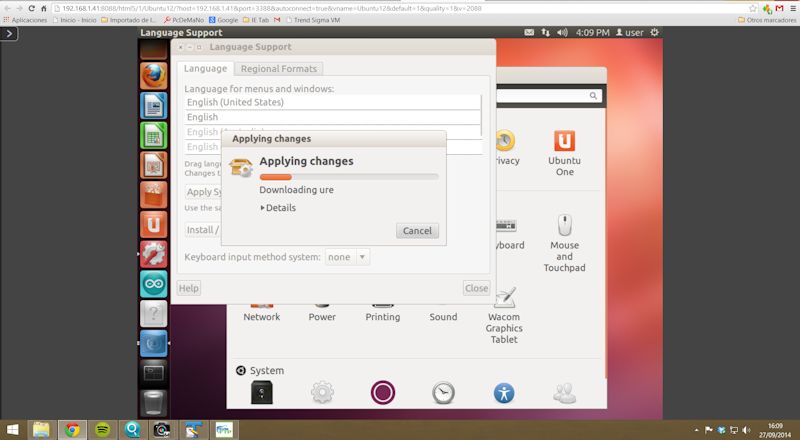Open Ubuntu One from the launcher
The image size is (800, 440).
point(154,224)
